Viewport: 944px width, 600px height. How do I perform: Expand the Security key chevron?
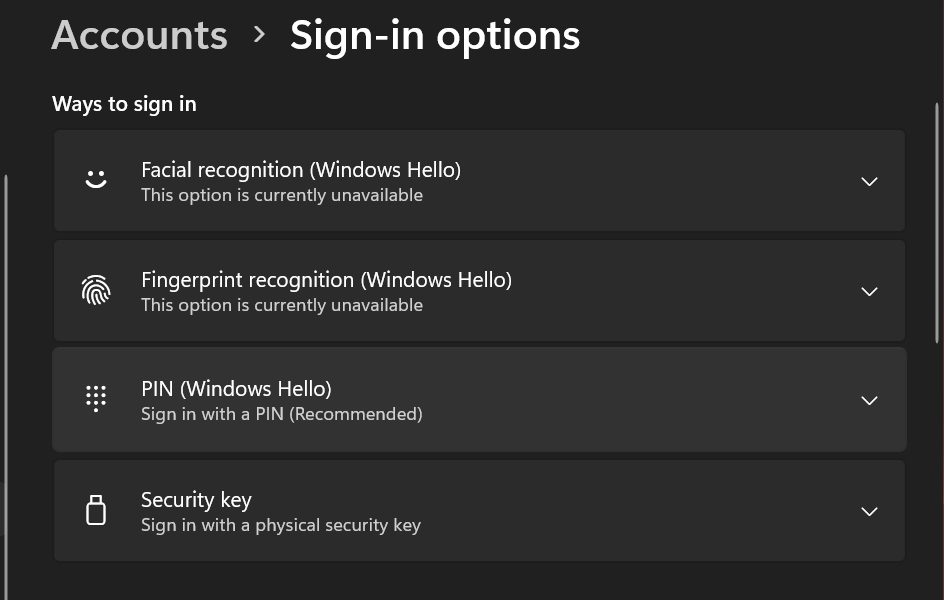click(x=869, y=511)
